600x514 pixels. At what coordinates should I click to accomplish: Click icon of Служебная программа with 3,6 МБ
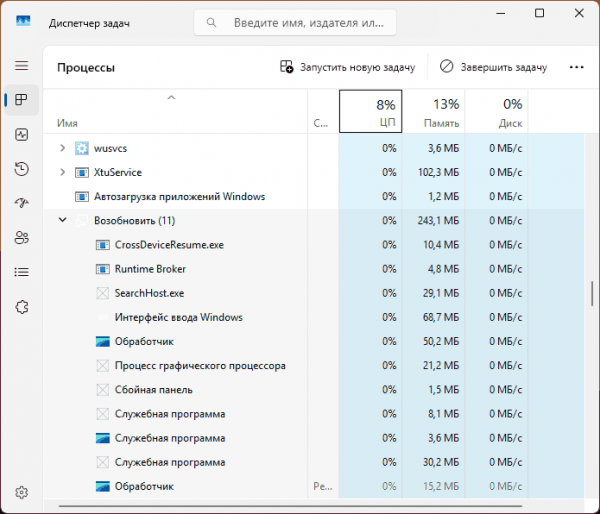pyautogui.click(x=103, y=438)
